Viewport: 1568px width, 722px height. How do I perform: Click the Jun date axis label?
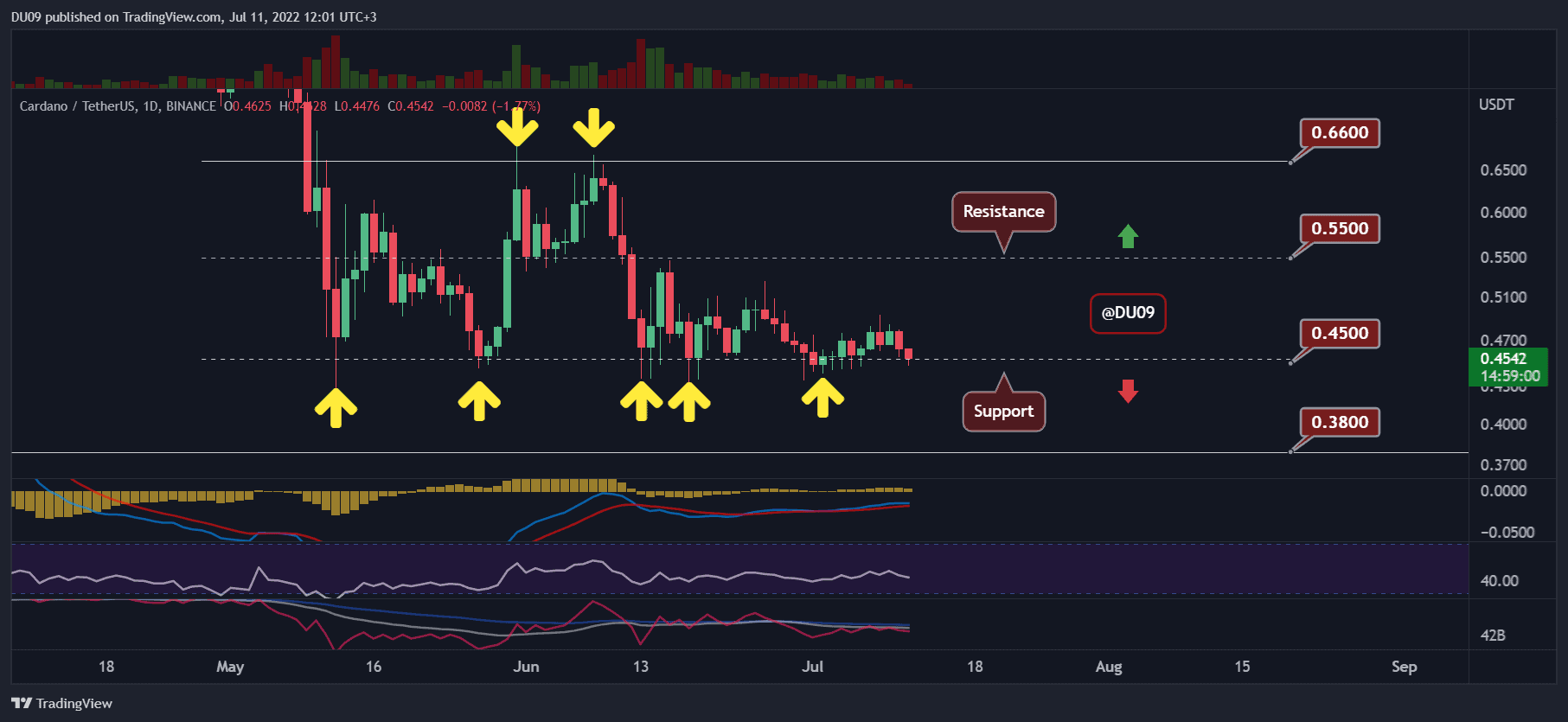tap(526, 667)
